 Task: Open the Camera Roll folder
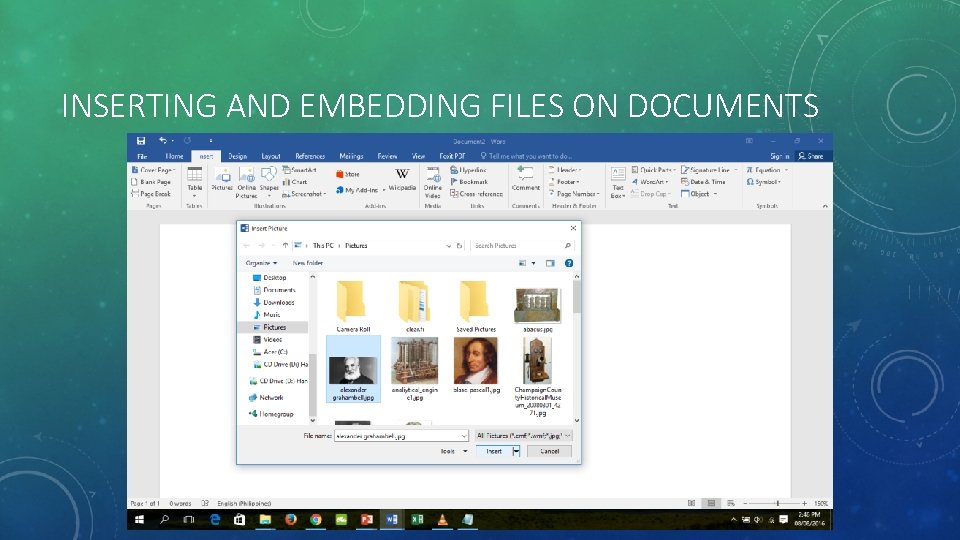(x=353, y=306)
